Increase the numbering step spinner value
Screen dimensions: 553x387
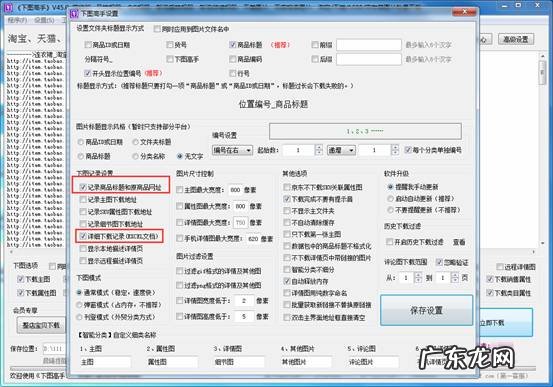395,147
